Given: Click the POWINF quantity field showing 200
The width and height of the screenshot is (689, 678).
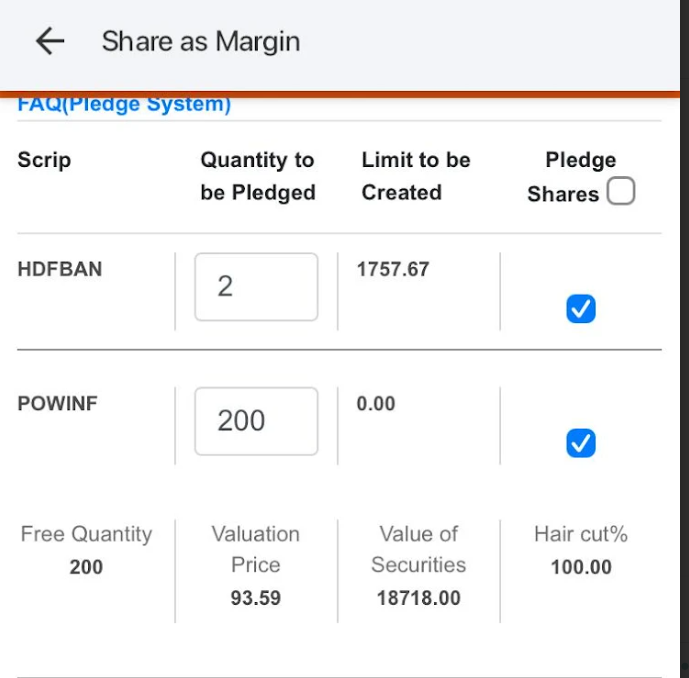Looking at the screenshot, I should [256, 421].
